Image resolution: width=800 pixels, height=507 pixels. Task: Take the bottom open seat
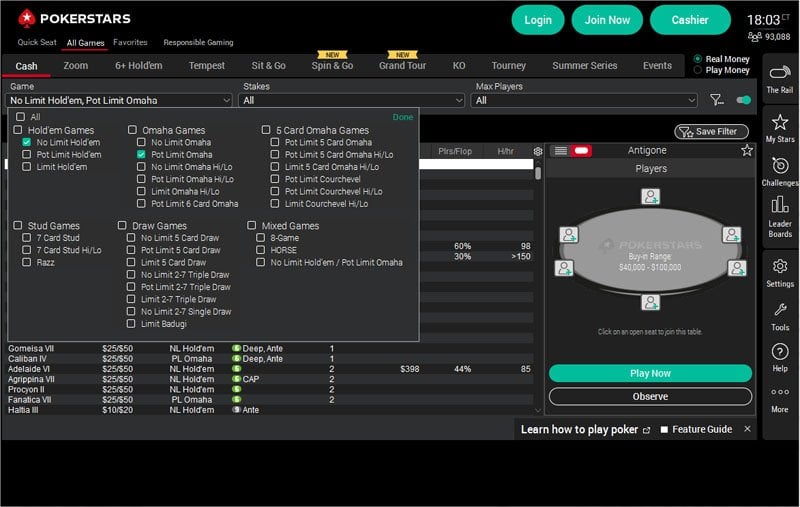(x=651, y=302)
